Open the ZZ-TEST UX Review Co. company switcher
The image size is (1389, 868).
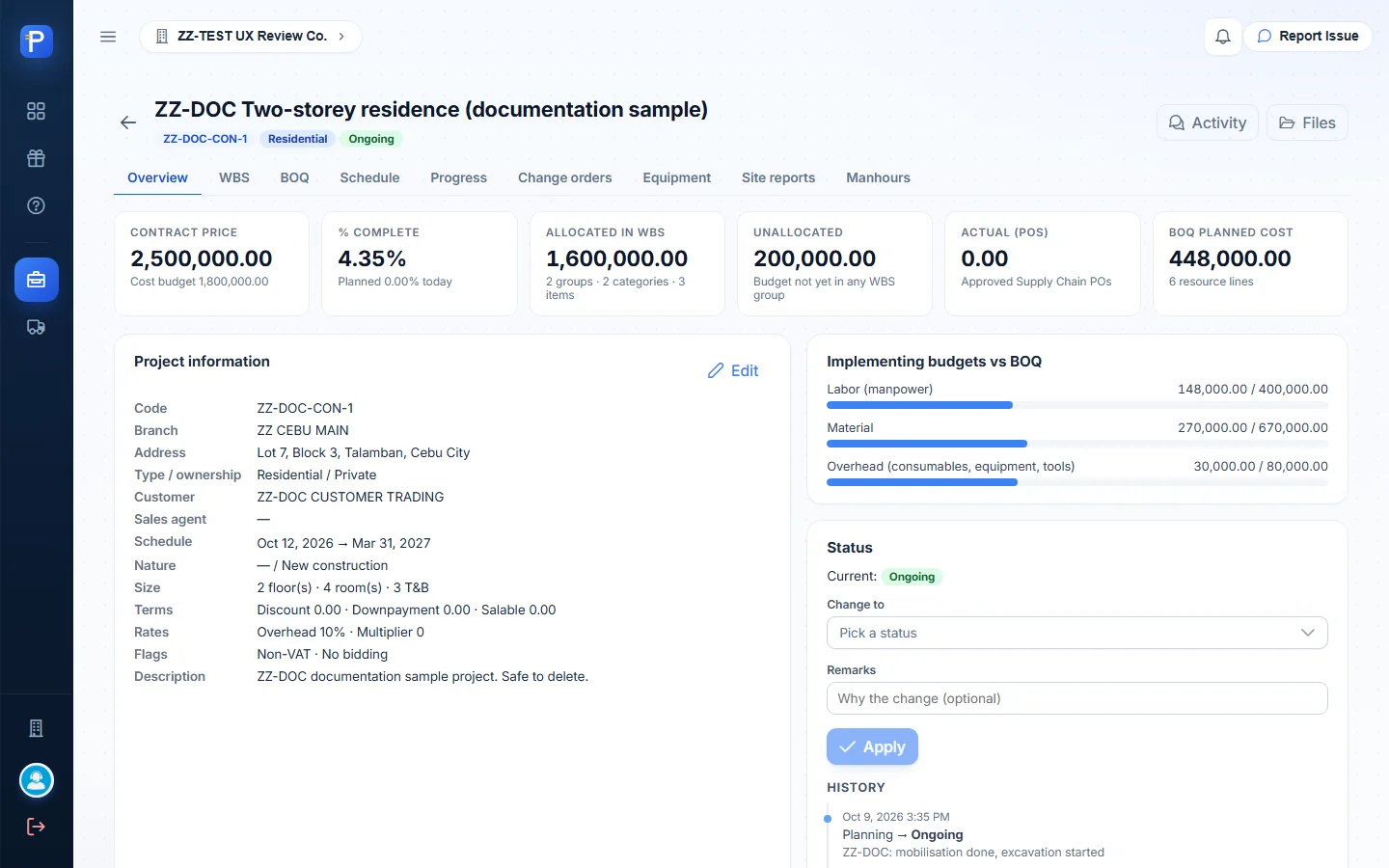[251, 37]
